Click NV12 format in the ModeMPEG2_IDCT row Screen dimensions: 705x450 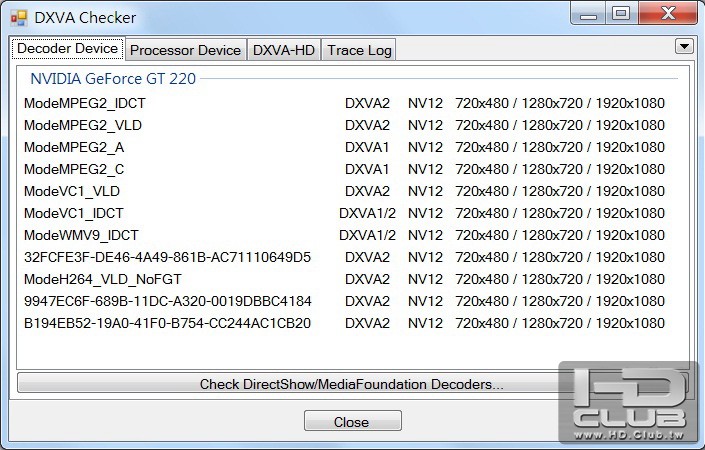pos(425,103)
